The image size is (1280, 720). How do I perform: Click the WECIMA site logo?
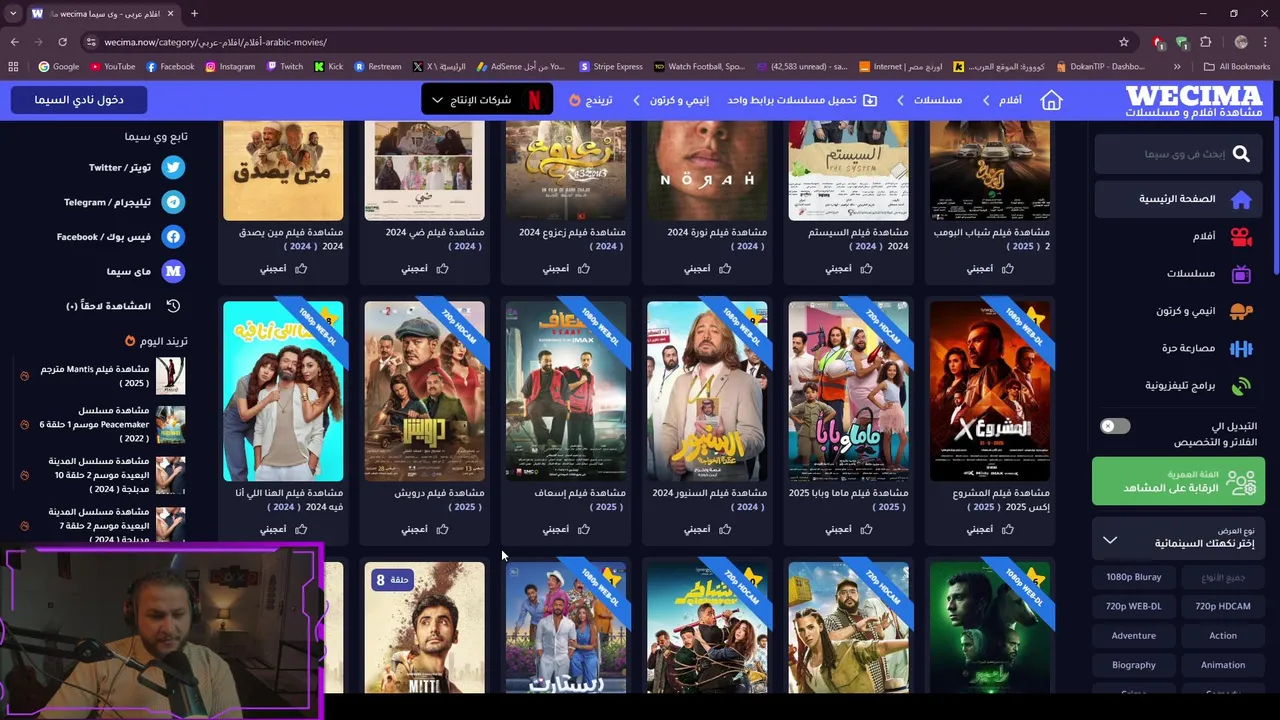(1194, 101)
